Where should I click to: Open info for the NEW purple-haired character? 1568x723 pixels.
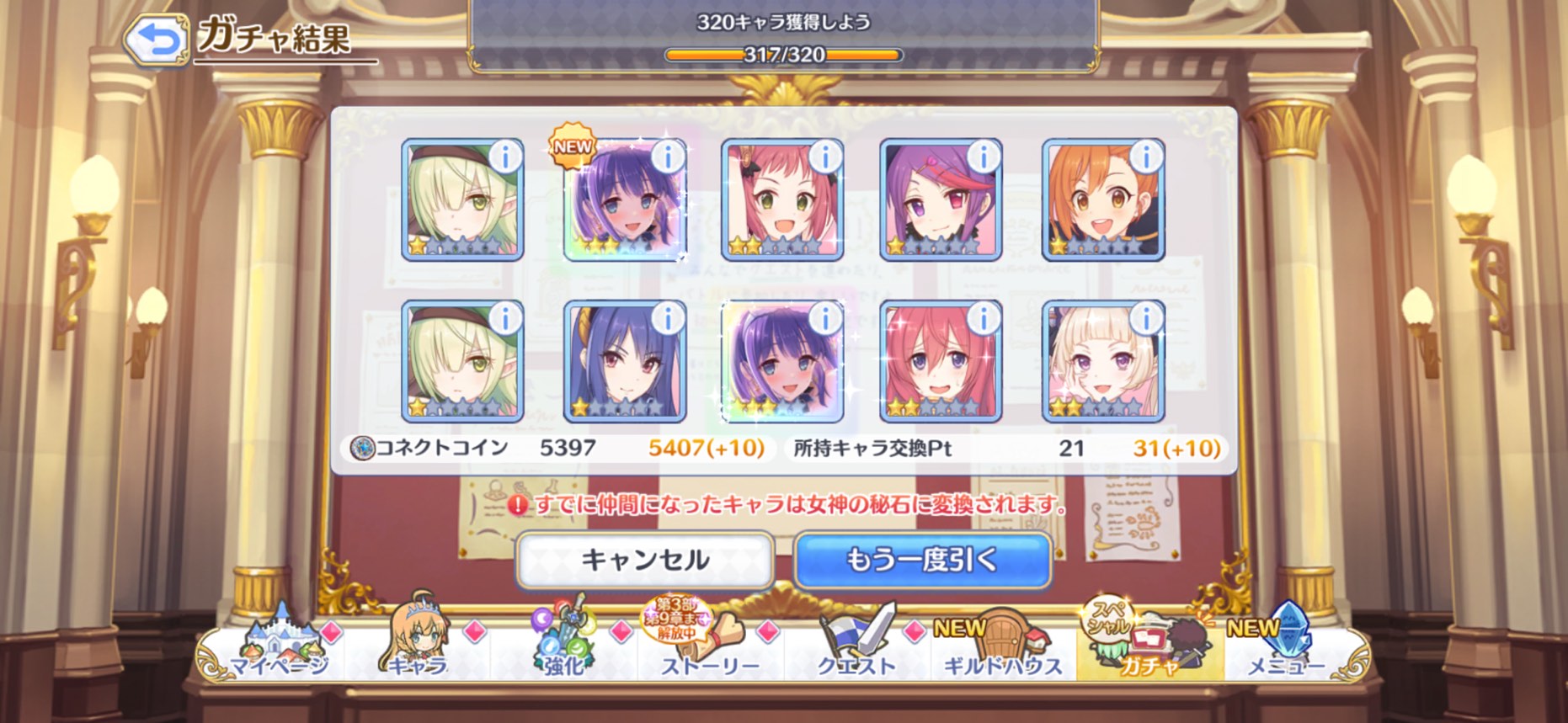pos(668,155)
